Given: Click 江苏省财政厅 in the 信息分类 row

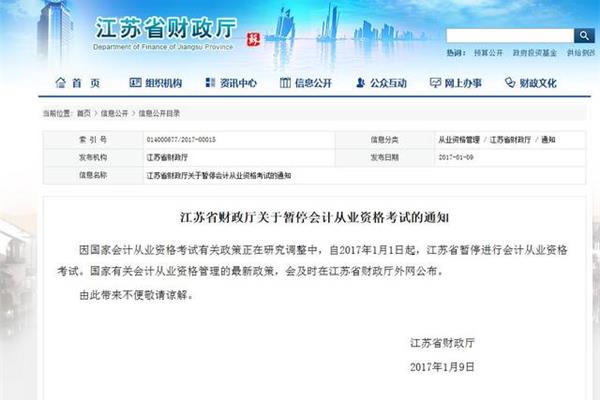Looking at the screenshot, I should (510, 140).
